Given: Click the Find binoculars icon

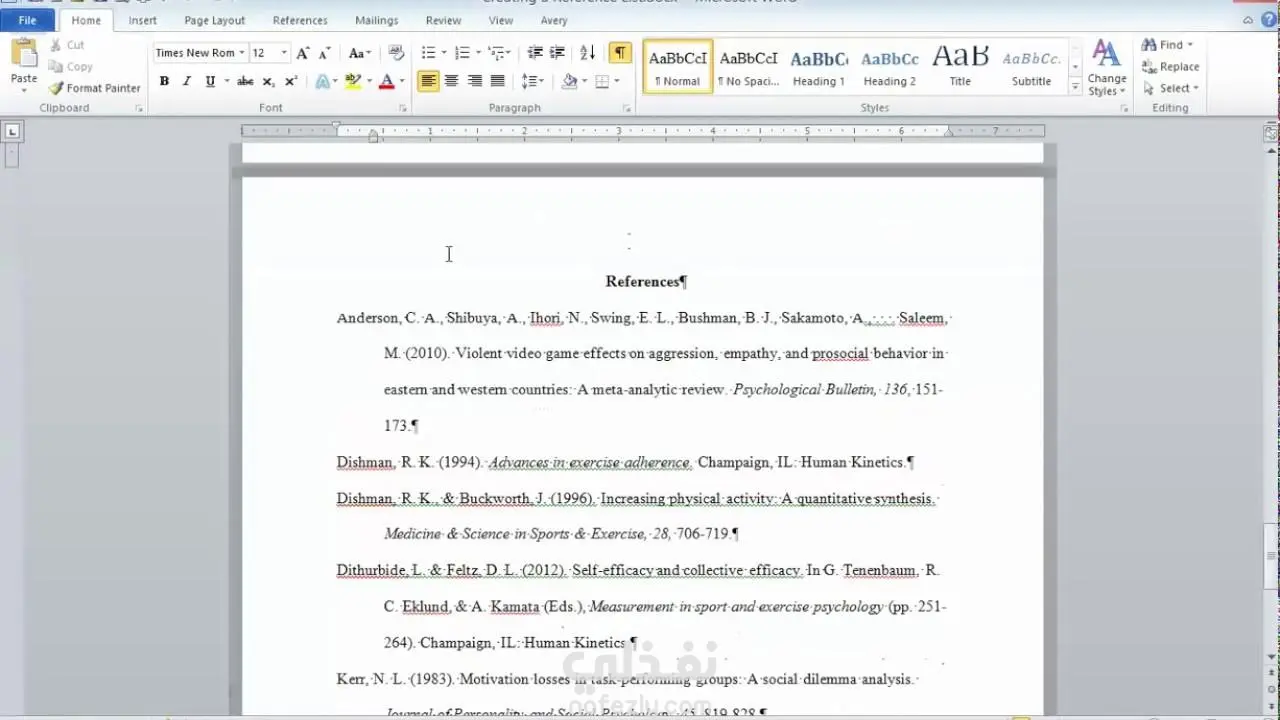Looking at the screenshot, I should click(1150, 45).
